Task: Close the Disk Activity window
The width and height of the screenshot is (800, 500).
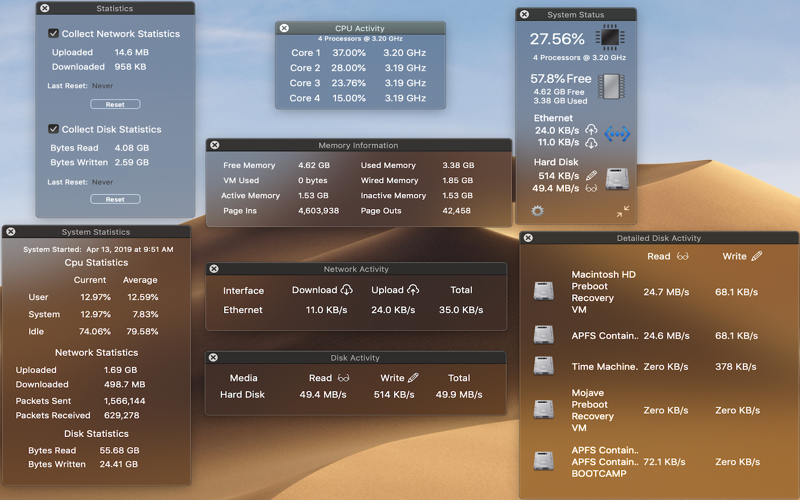Action: tap(213, 358)
